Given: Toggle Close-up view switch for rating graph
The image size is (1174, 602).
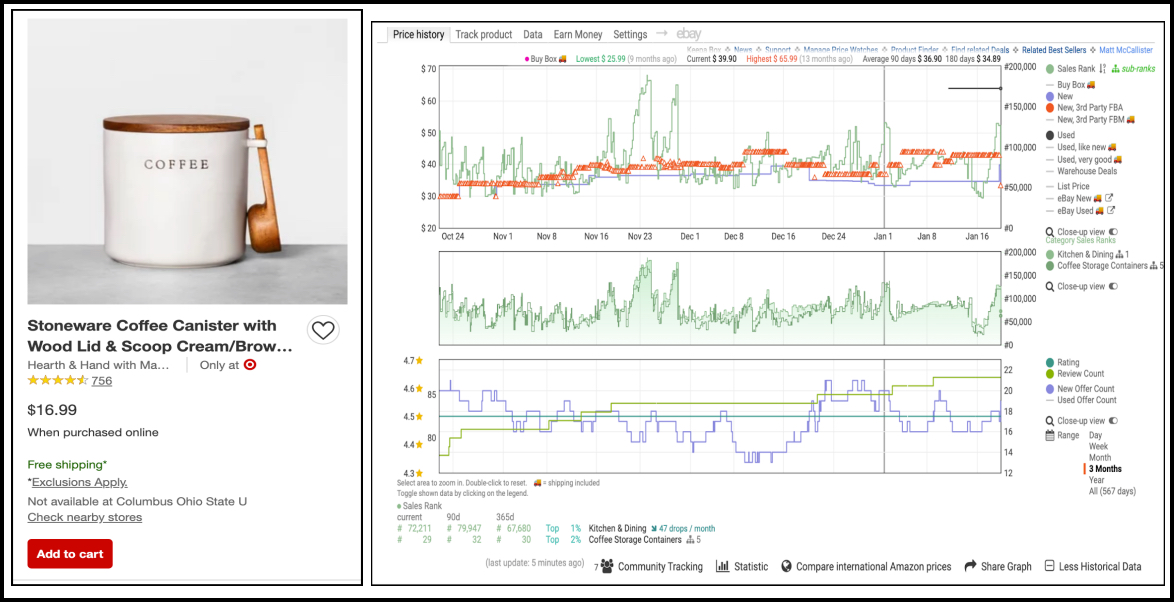Looking at the screenshot, I should point(1113,421).
